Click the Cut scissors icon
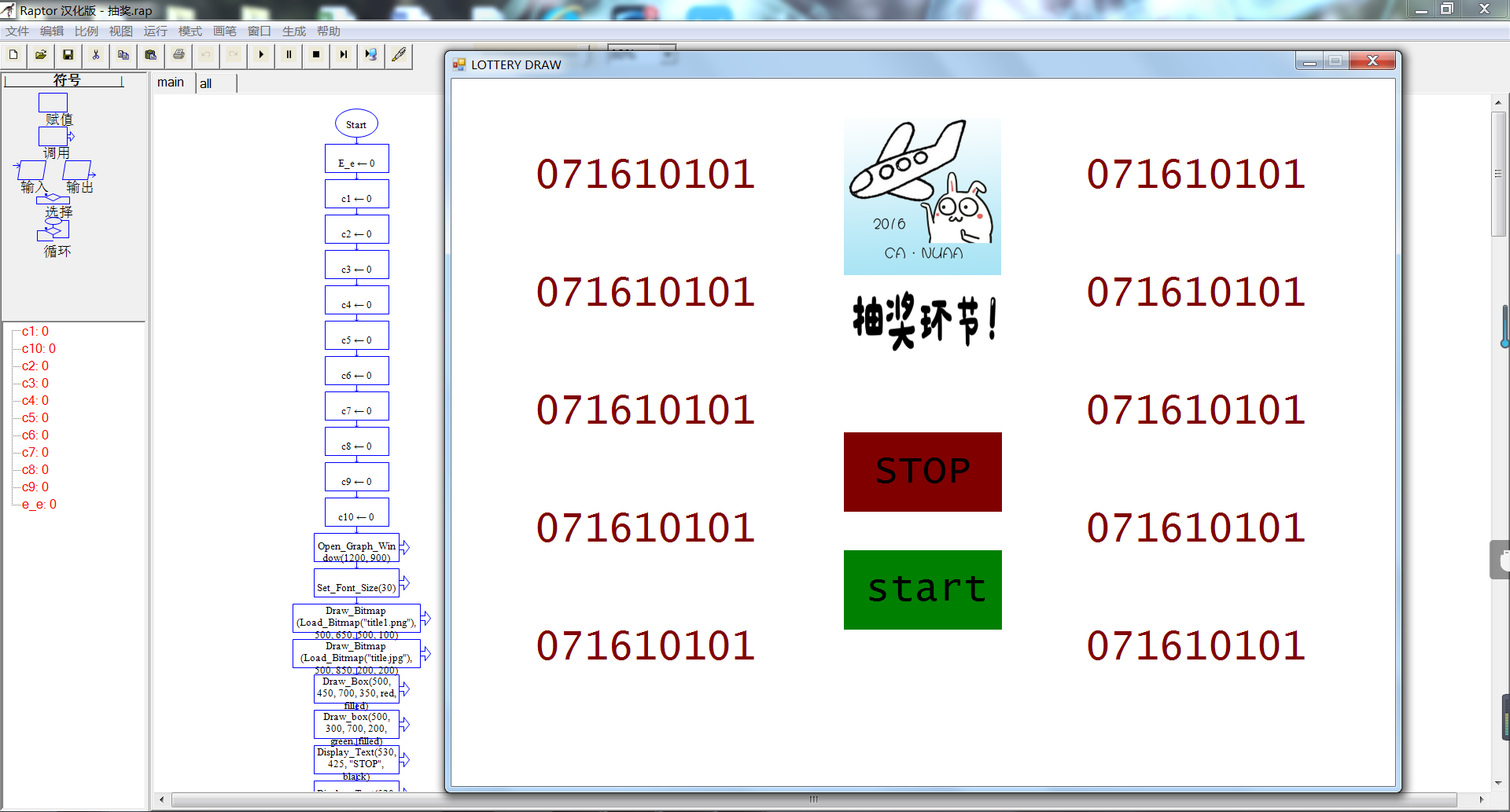 point(96,55)
